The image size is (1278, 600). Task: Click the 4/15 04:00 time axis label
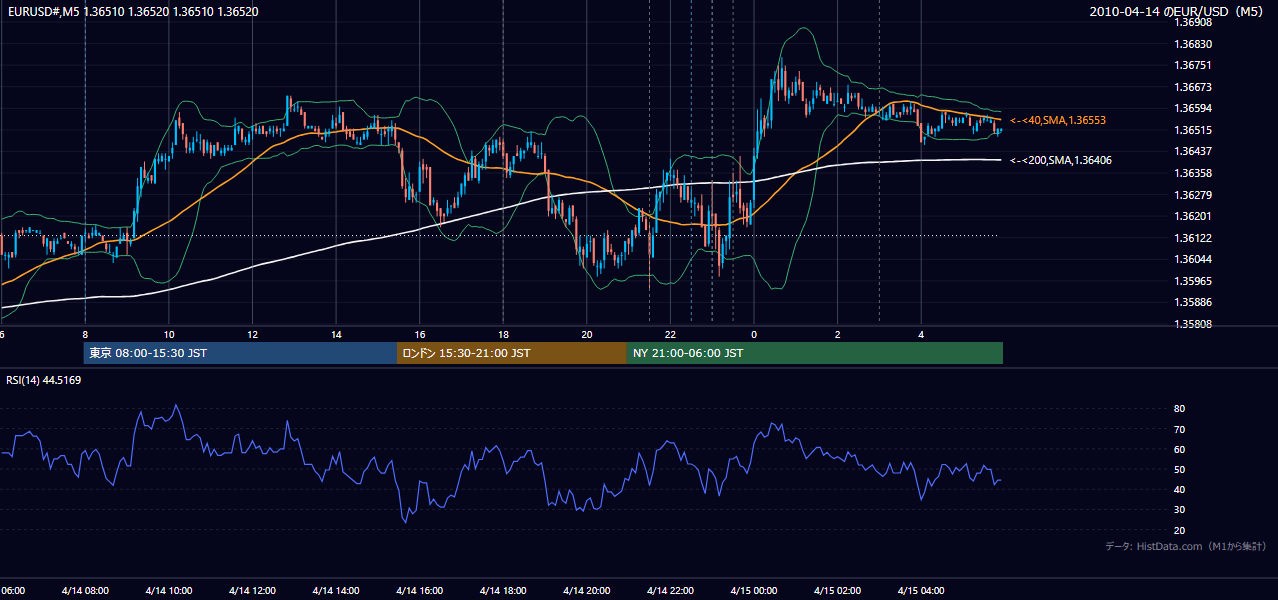[921, 590]
